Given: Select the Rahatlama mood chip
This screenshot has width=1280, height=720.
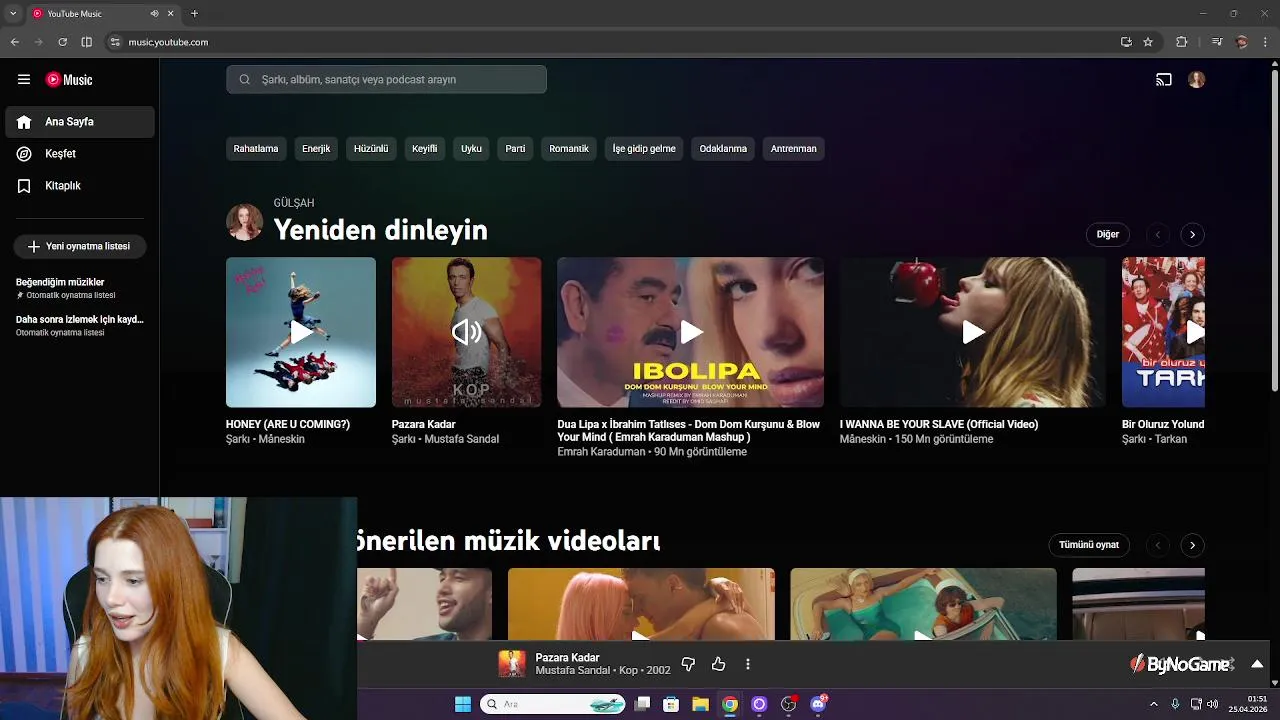Looking at the screenshot, I should tap(256, 149).
